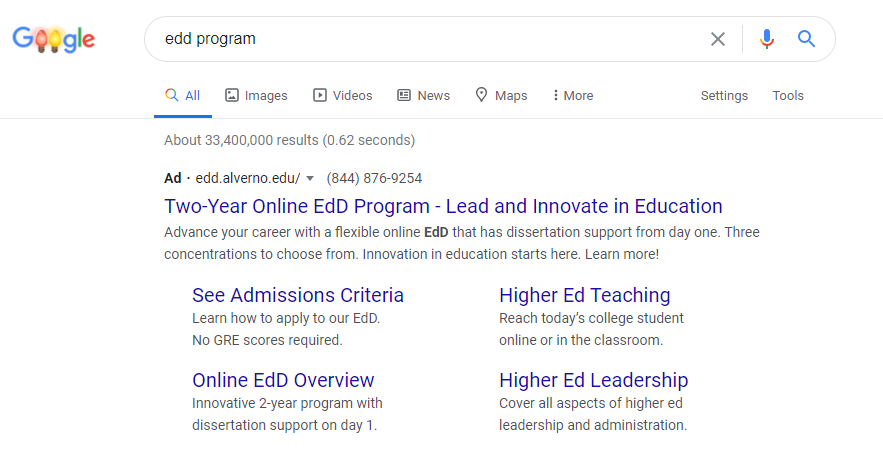Open See Admissions Criteria link
This screenshot has height=456, width=883.
point(298,295)
